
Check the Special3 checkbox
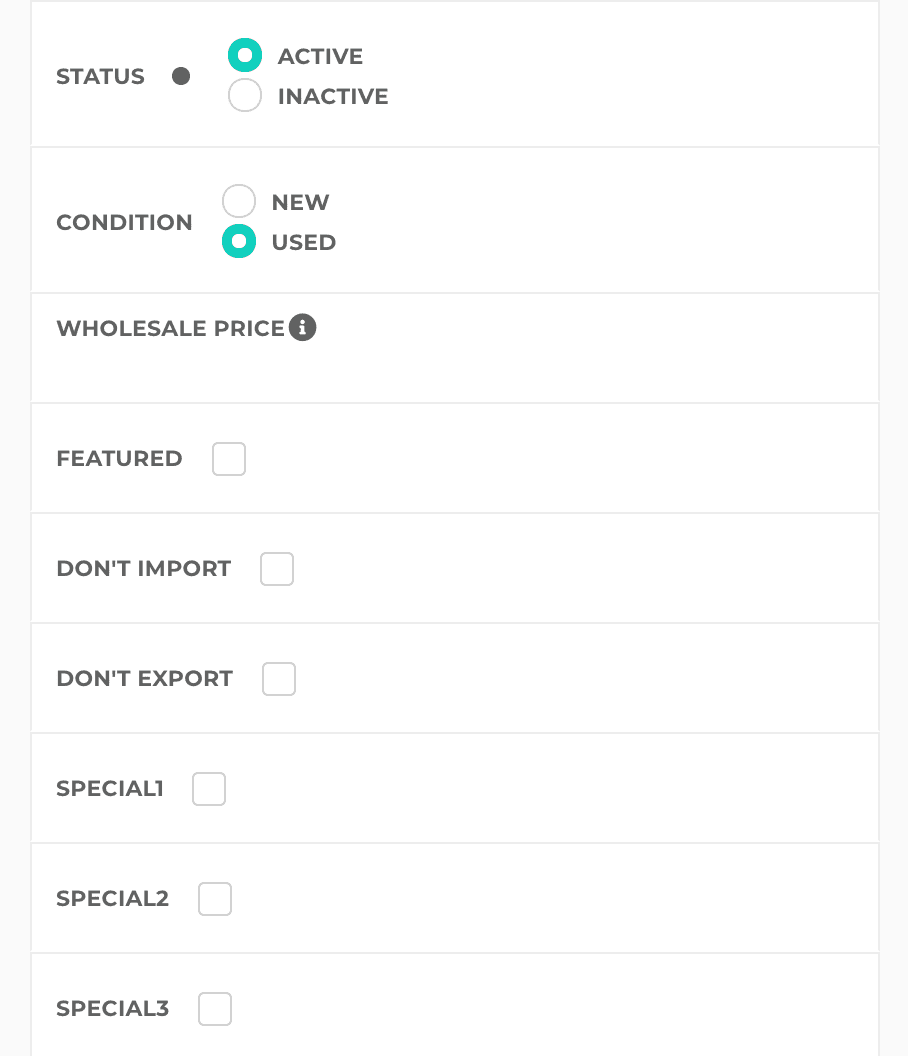click(x=215, y=1009)
